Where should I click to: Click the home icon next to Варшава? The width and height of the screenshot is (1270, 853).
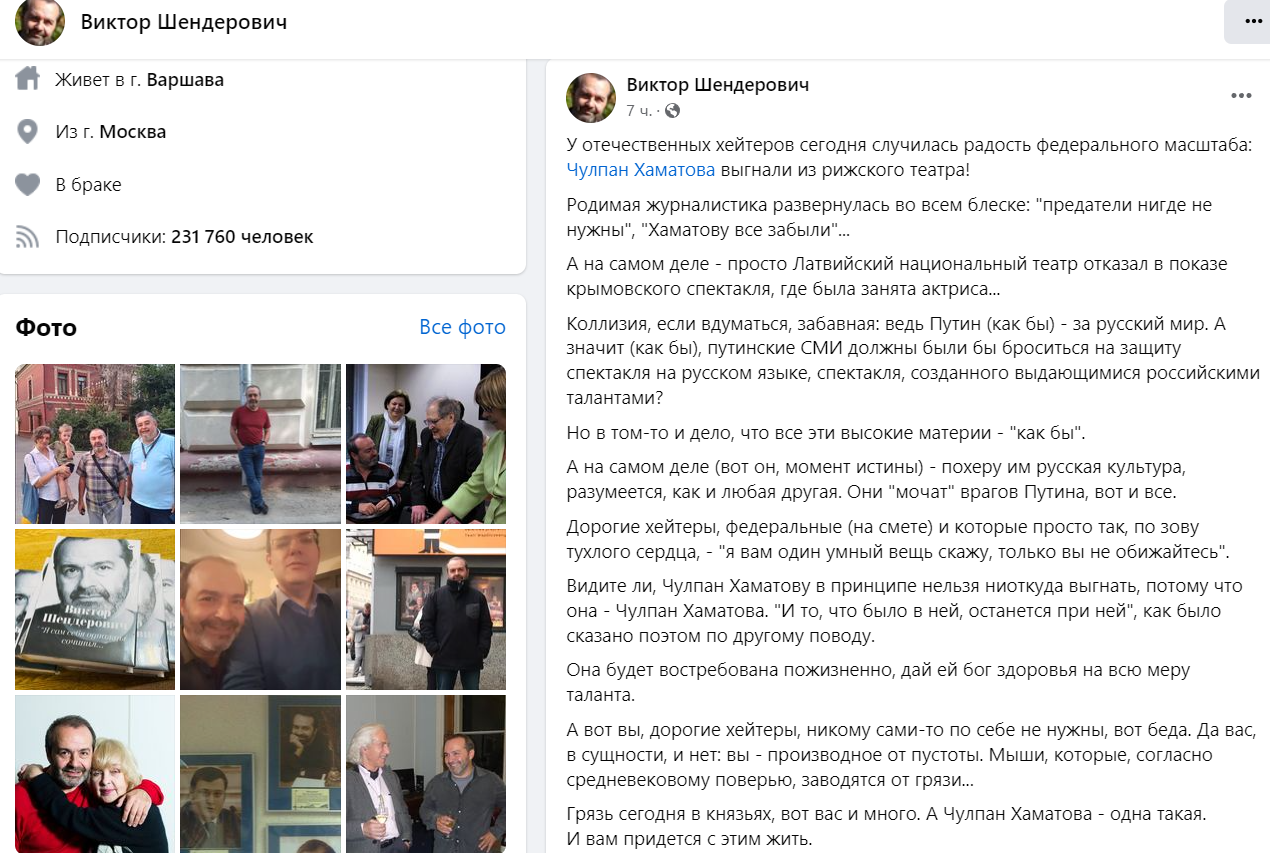pyautogui.click(x=28, y=79)
